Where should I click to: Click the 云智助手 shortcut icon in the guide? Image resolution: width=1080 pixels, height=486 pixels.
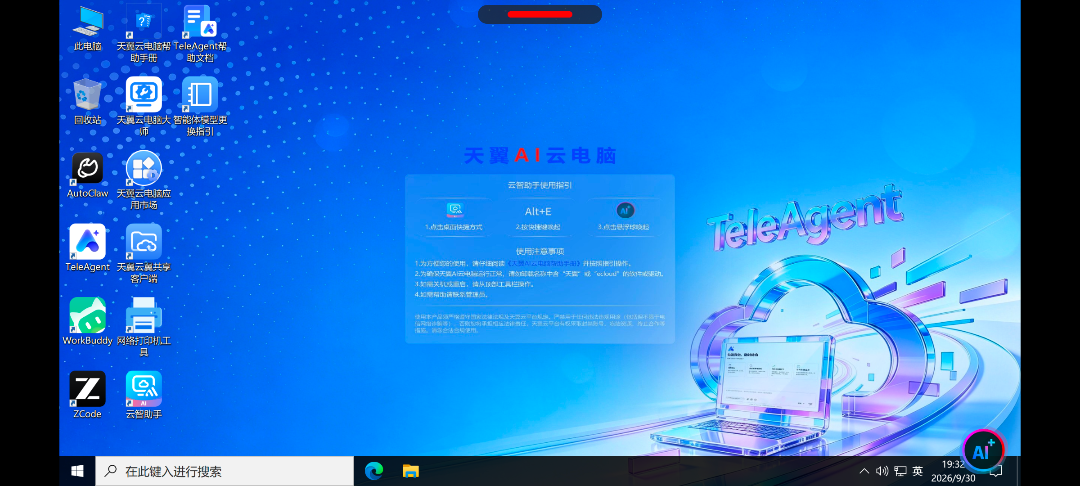coord(455,210)
